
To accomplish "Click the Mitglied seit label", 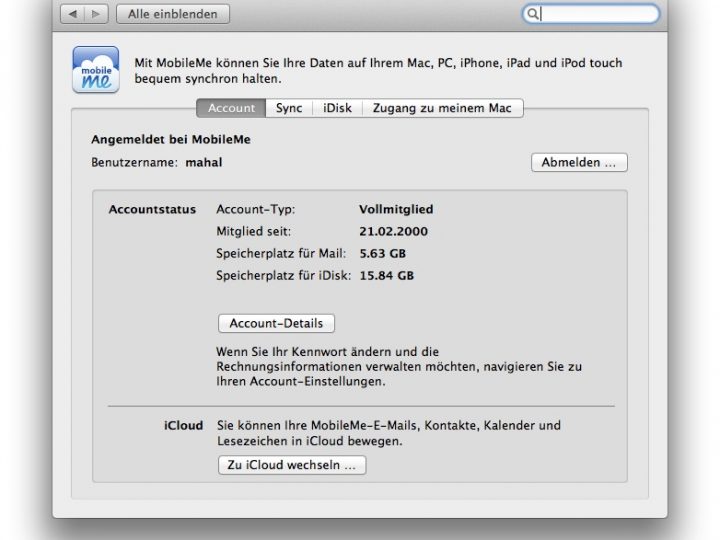I will [253, 231].
